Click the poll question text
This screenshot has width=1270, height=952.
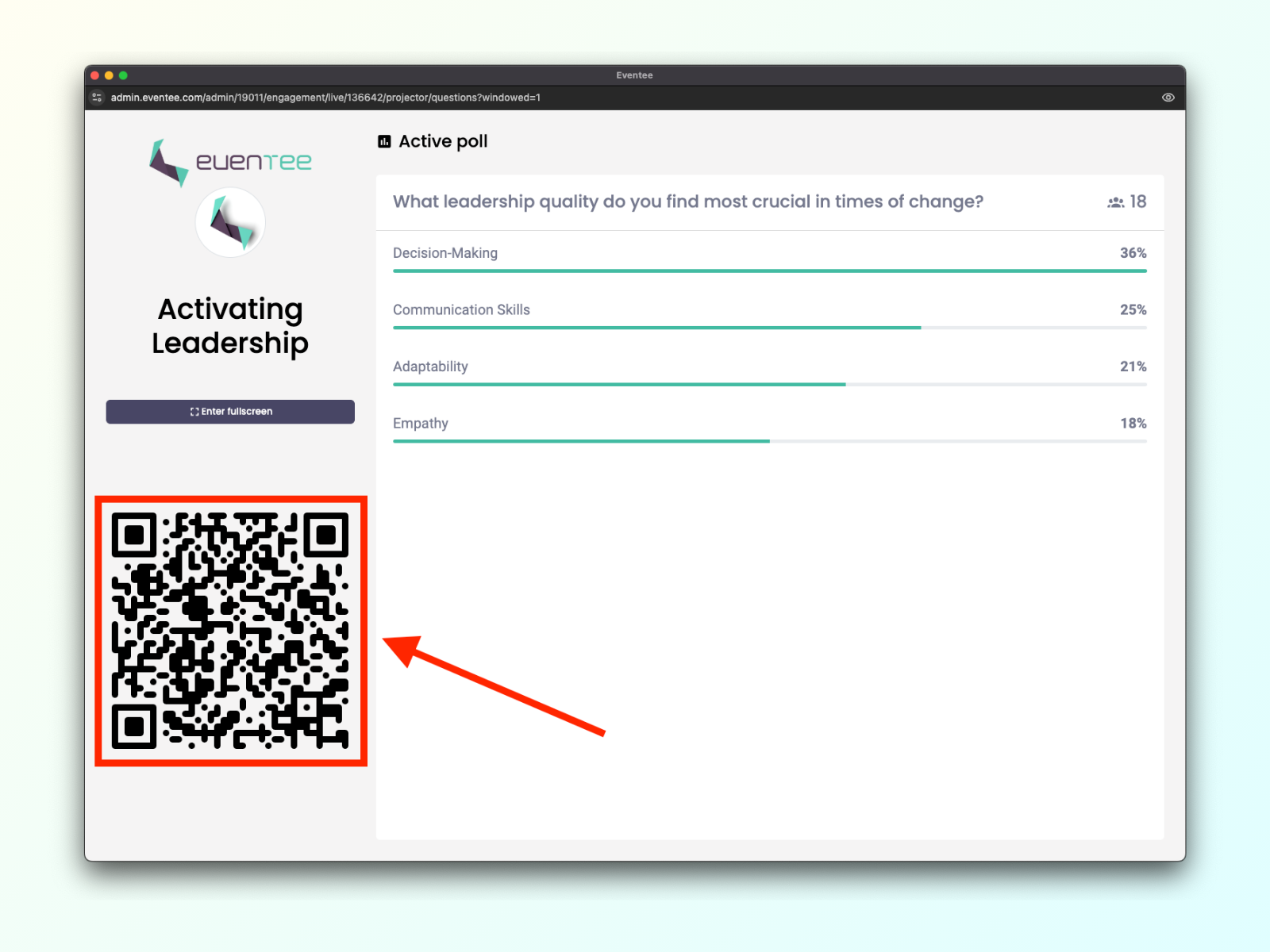pos(688,202)
